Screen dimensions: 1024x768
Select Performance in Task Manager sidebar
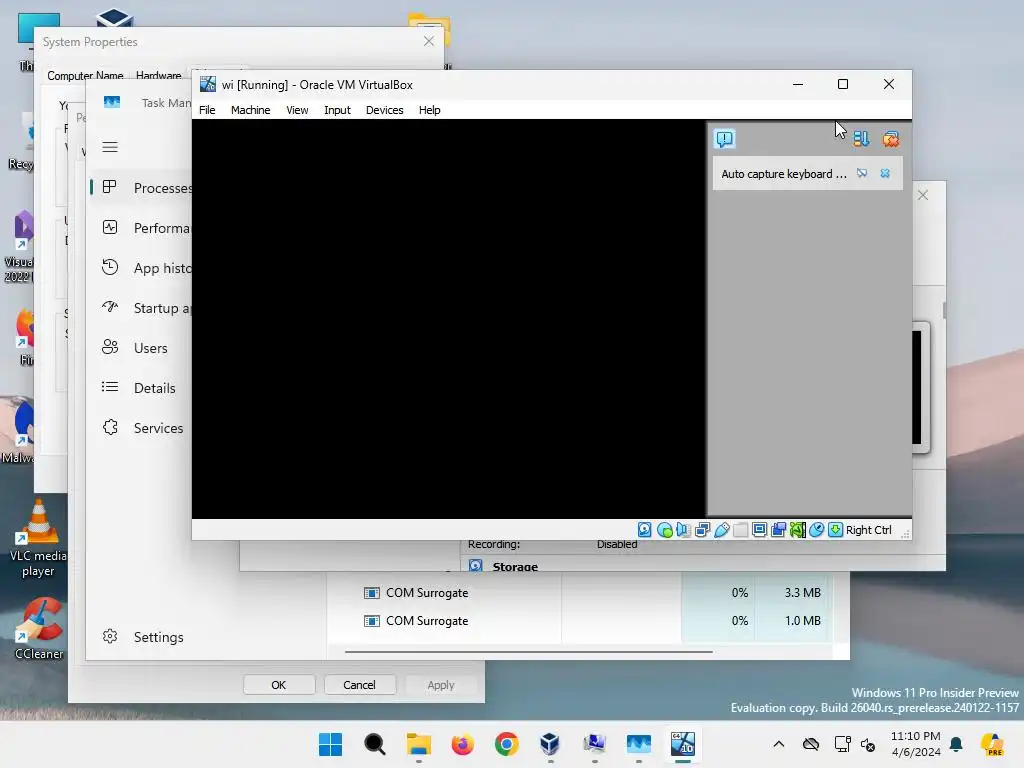(142, 227)
